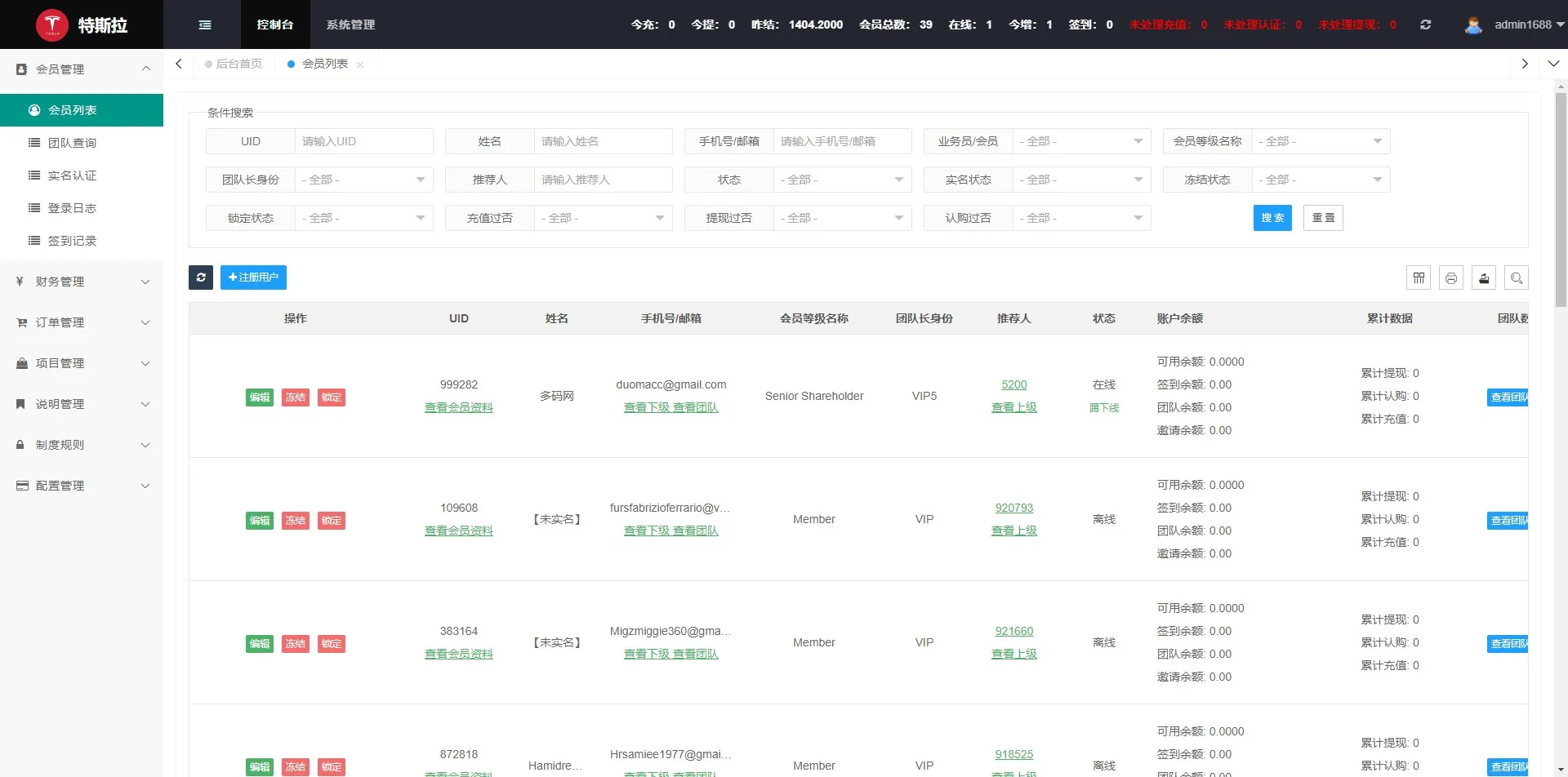Open 查看会员资料 for UID 999282
Screen dimensions: 1568x777
coord(459,407)
